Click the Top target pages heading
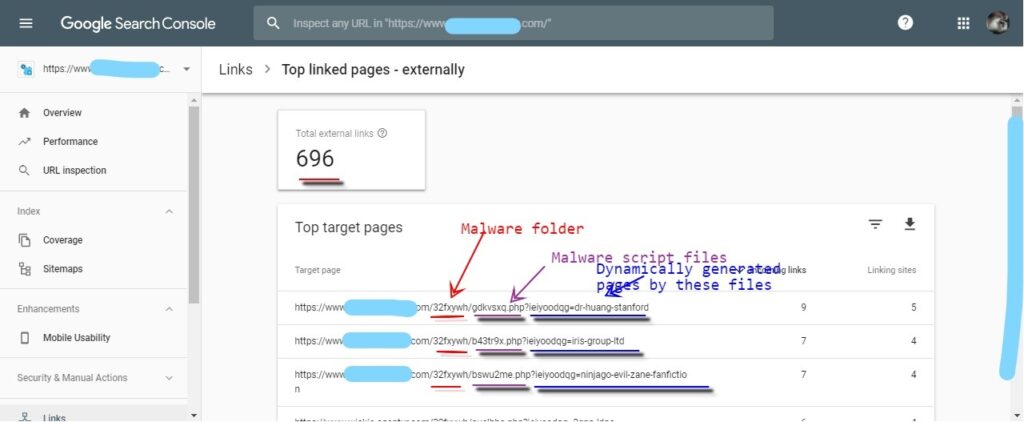This screenshot has width=1024, height=422. click(x=349, y=227)
